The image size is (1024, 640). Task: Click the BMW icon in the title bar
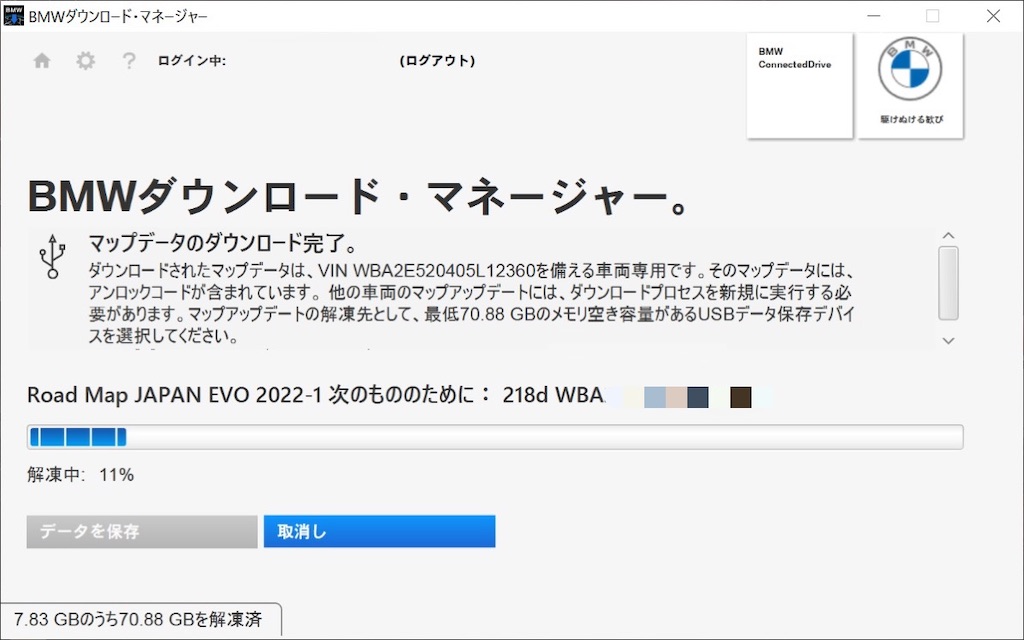[x=12, y=15]
